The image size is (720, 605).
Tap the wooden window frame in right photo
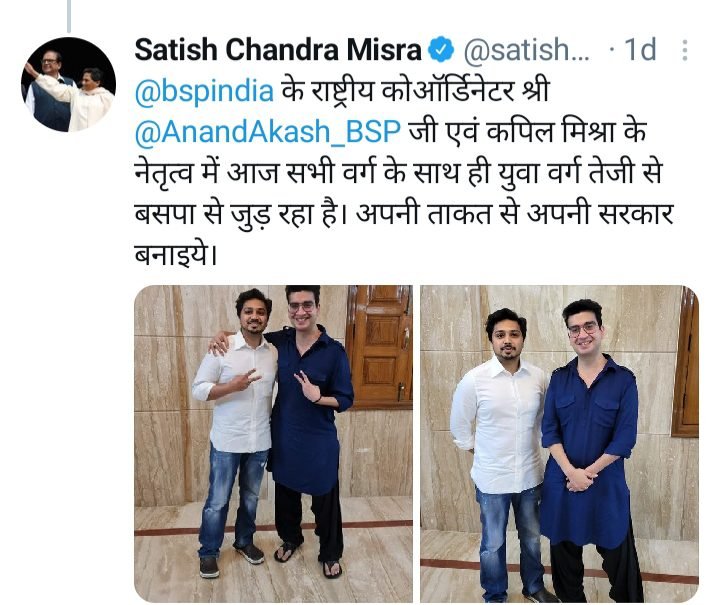(x=686, y=363)
